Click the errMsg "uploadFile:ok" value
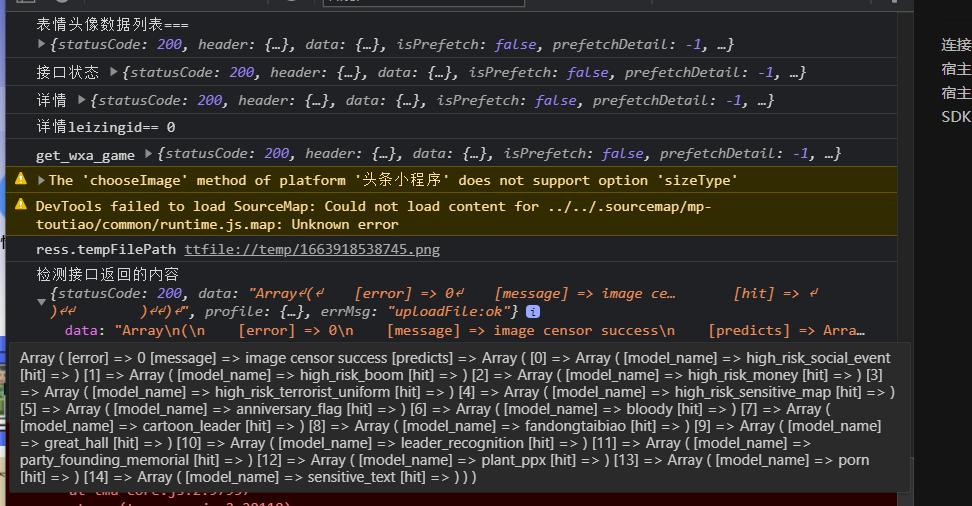 click(x=453, y=312)
